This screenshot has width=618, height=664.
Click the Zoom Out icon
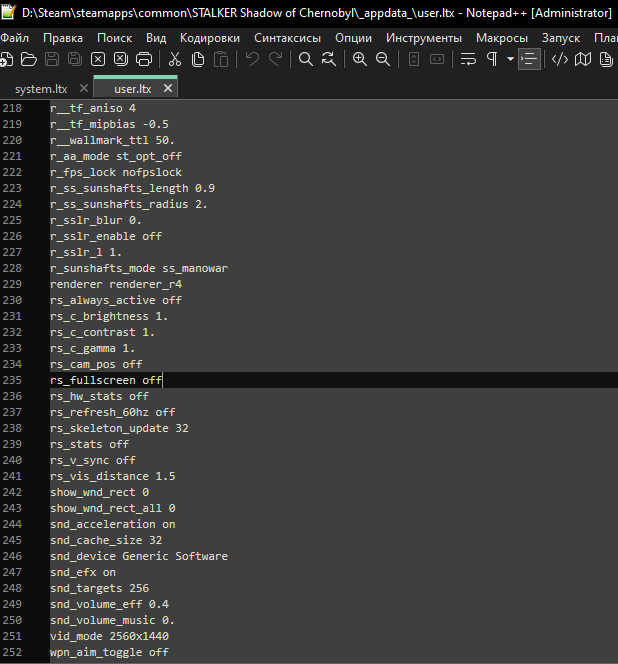[x=383, y=59]
